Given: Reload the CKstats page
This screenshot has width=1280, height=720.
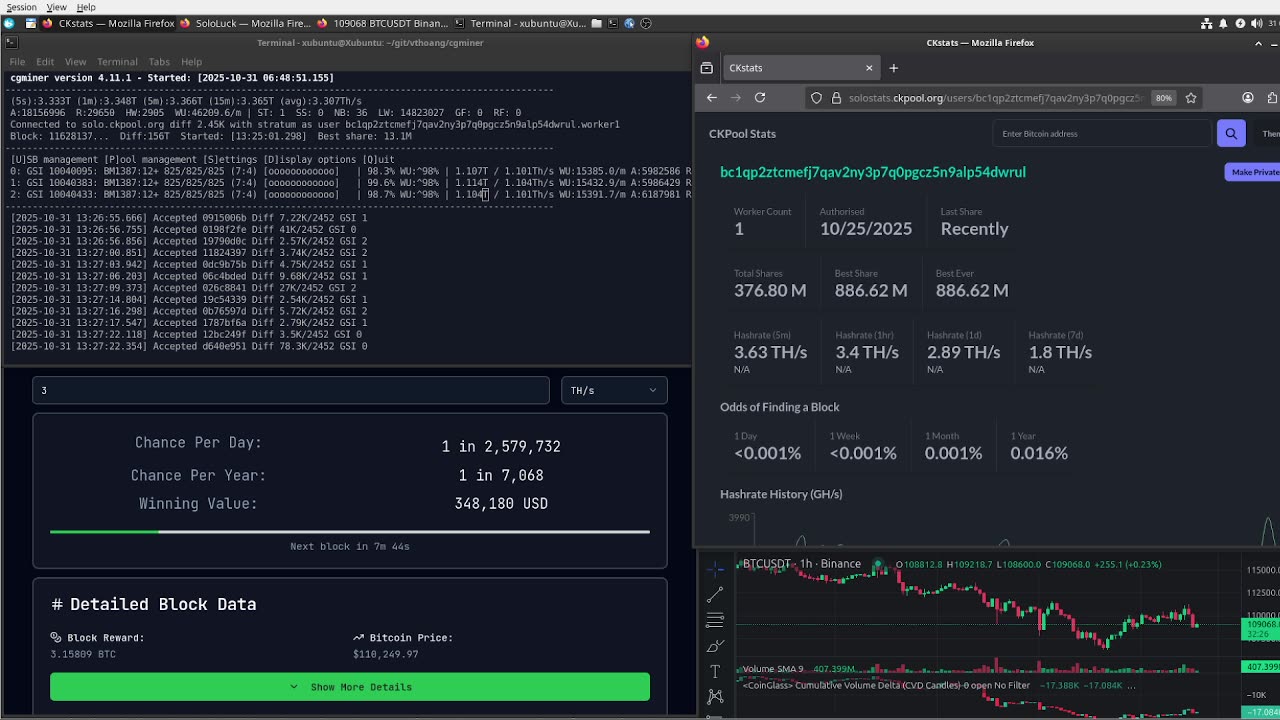Looking at the screenshot, I should point(760,98).
